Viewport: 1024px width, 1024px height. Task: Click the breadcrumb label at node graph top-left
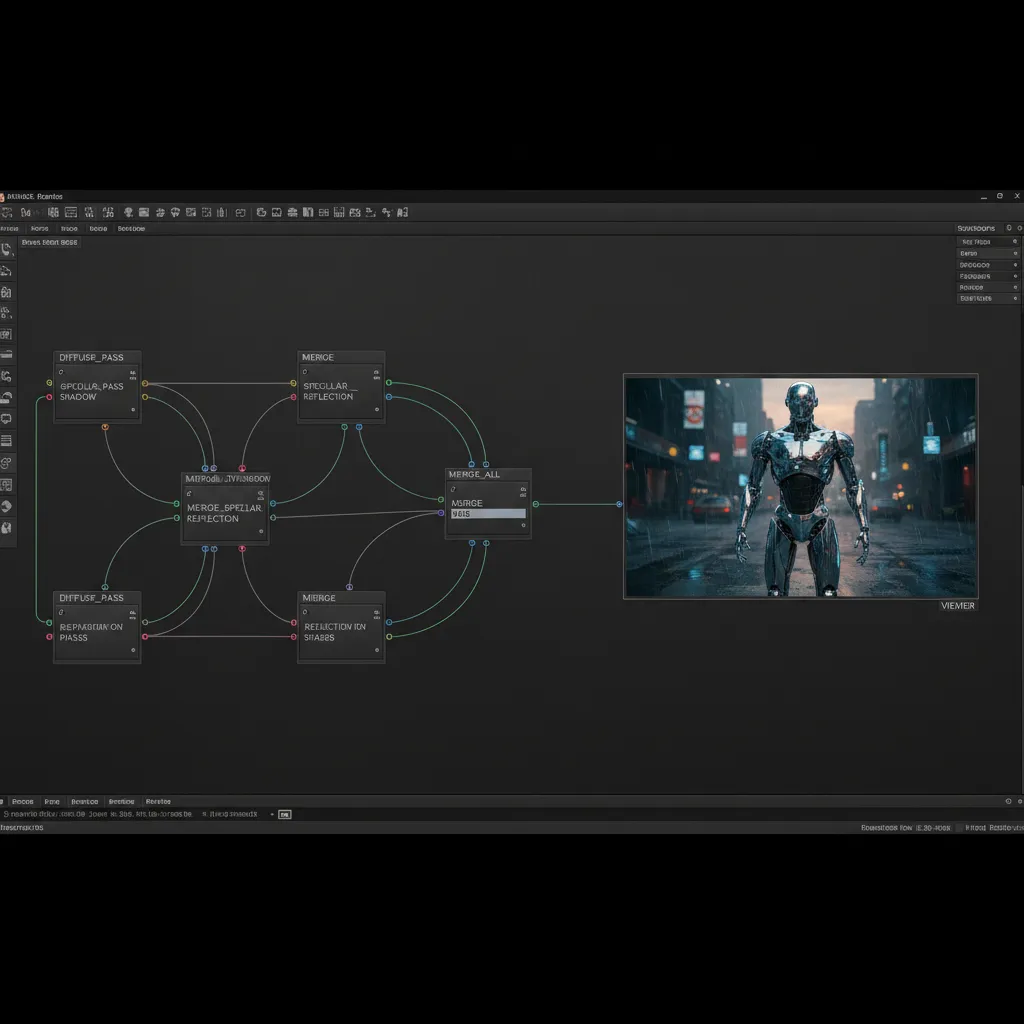[50, 242]
